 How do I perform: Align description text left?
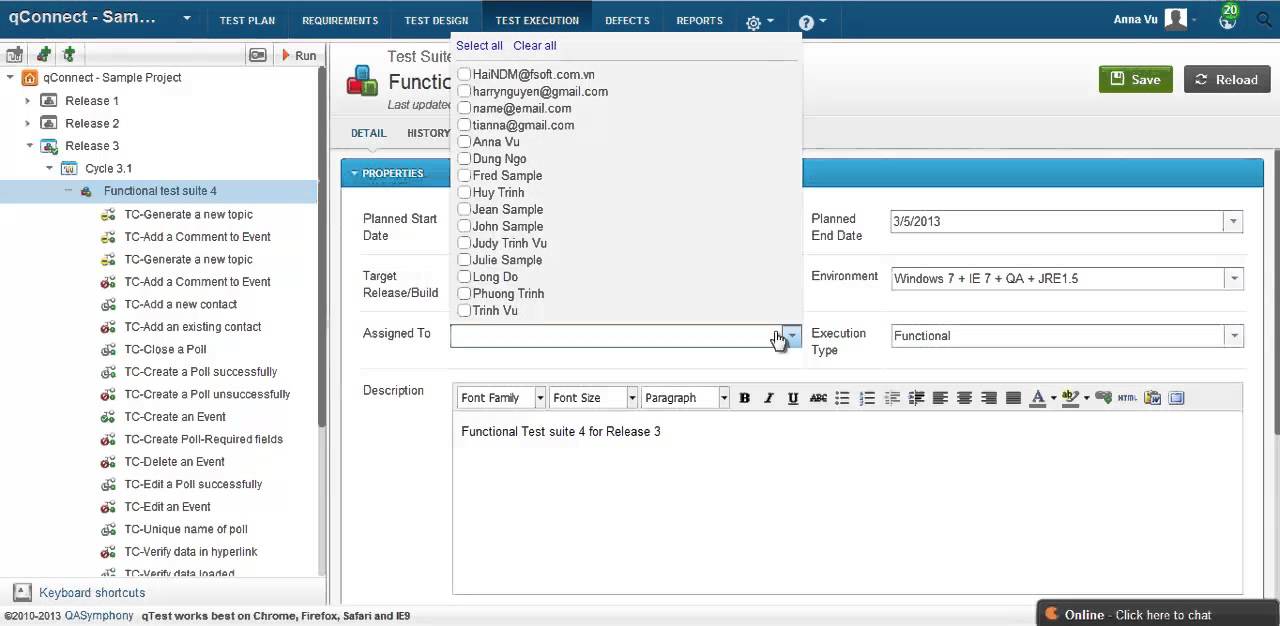[940, 398]
